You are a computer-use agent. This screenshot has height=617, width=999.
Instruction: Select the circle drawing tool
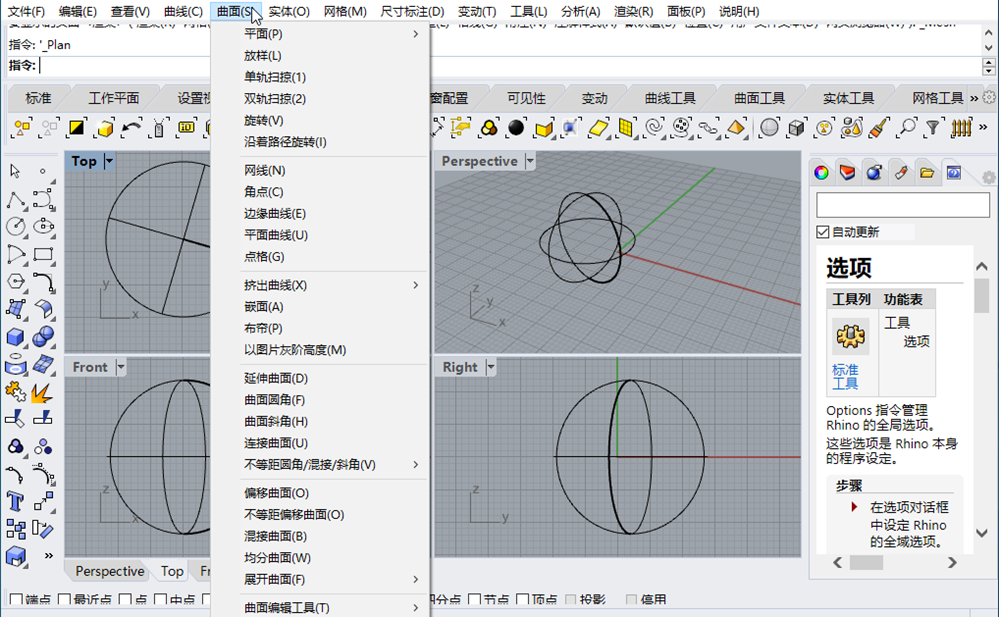coord(15,226)
